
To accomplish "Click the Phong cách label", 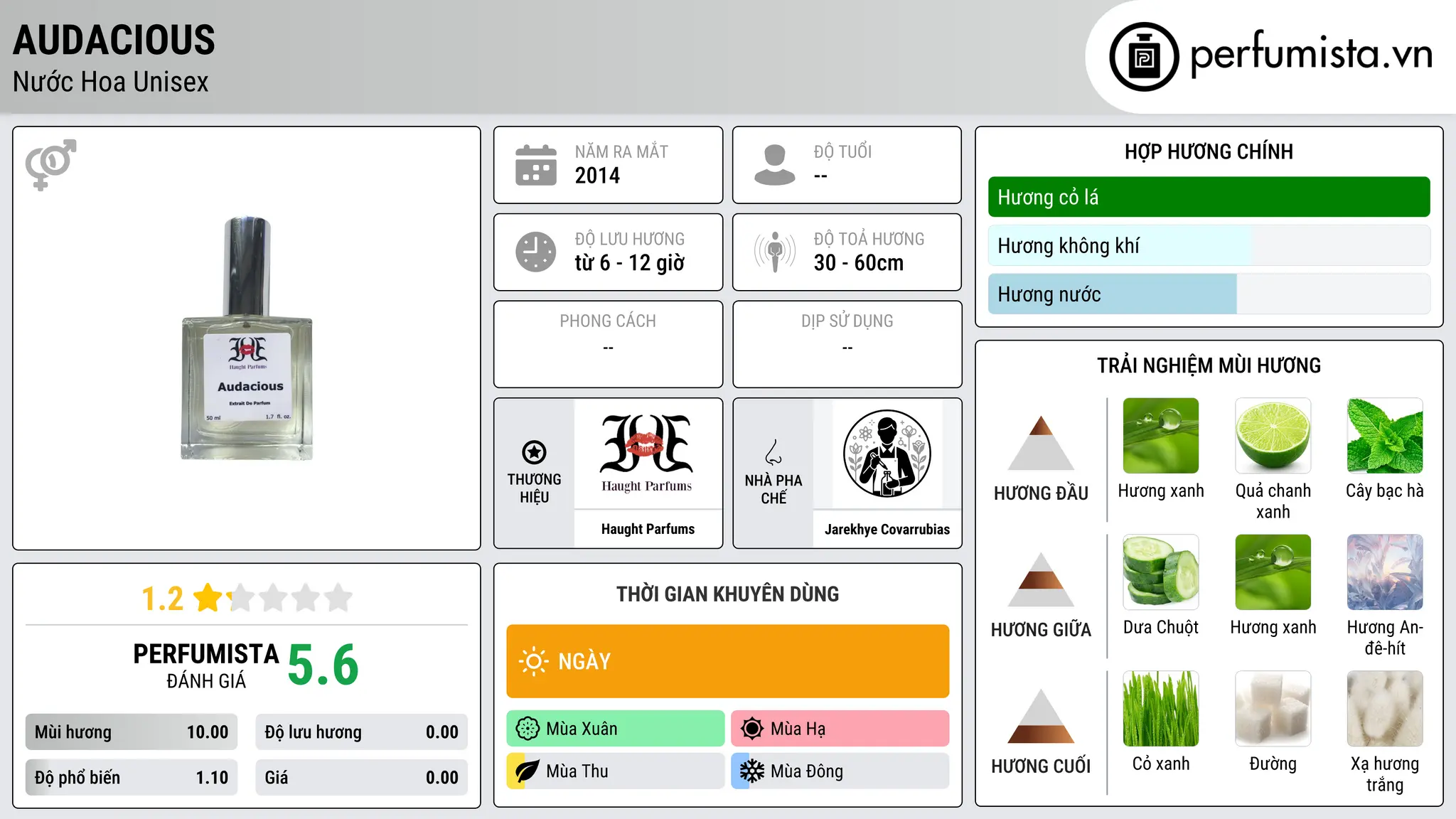I will click(x=608, y=321).
